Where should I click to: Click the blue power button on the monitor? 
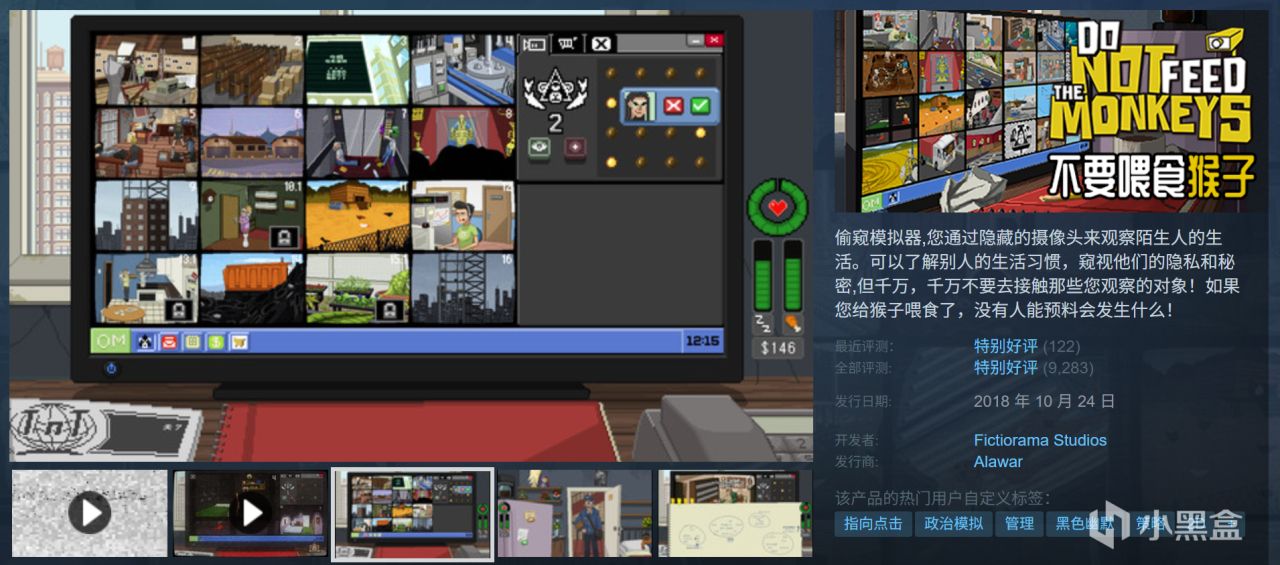pos(111,368)
